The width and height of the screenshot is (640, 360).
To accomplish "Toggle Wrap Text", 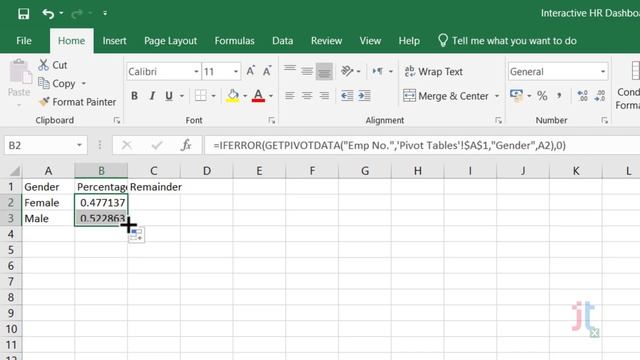I will (433, 72).
